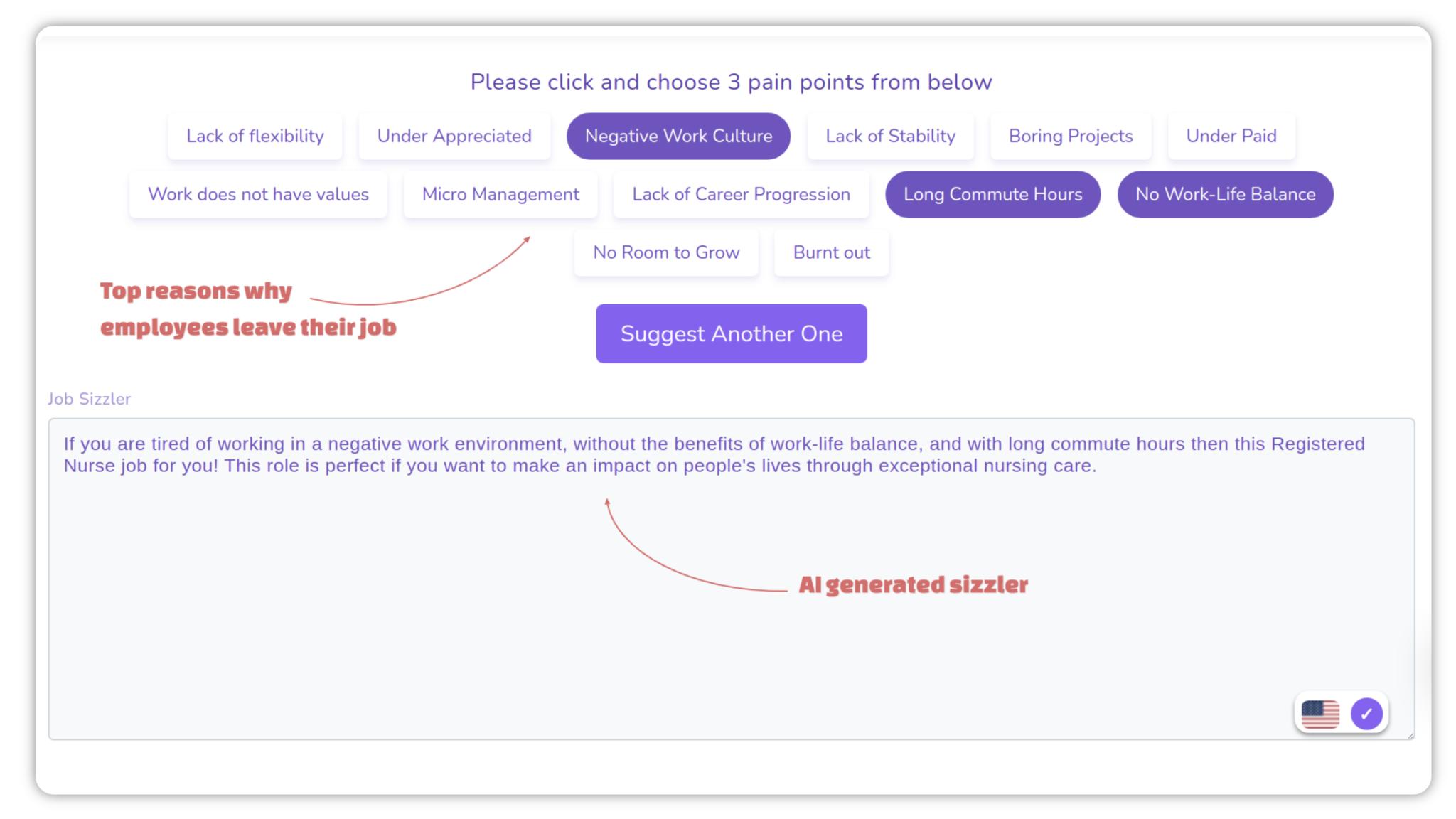Select the Boring Projects chip
The width and height of the screenshot is (1456, 819).
pos(1070,136)
